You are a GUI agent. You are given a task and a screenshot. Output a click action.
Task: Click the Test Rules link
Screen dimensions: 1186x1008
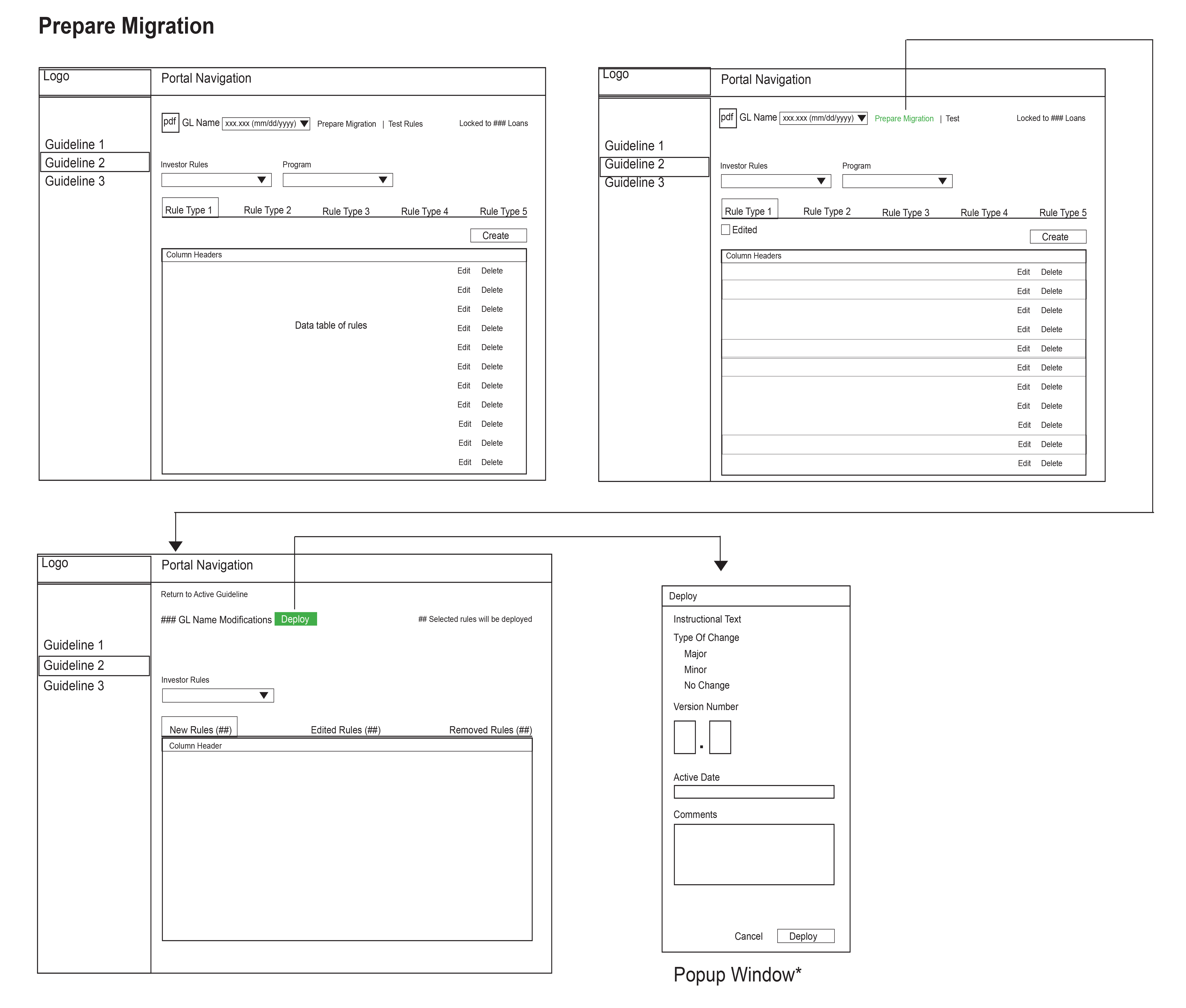point(406,124)
